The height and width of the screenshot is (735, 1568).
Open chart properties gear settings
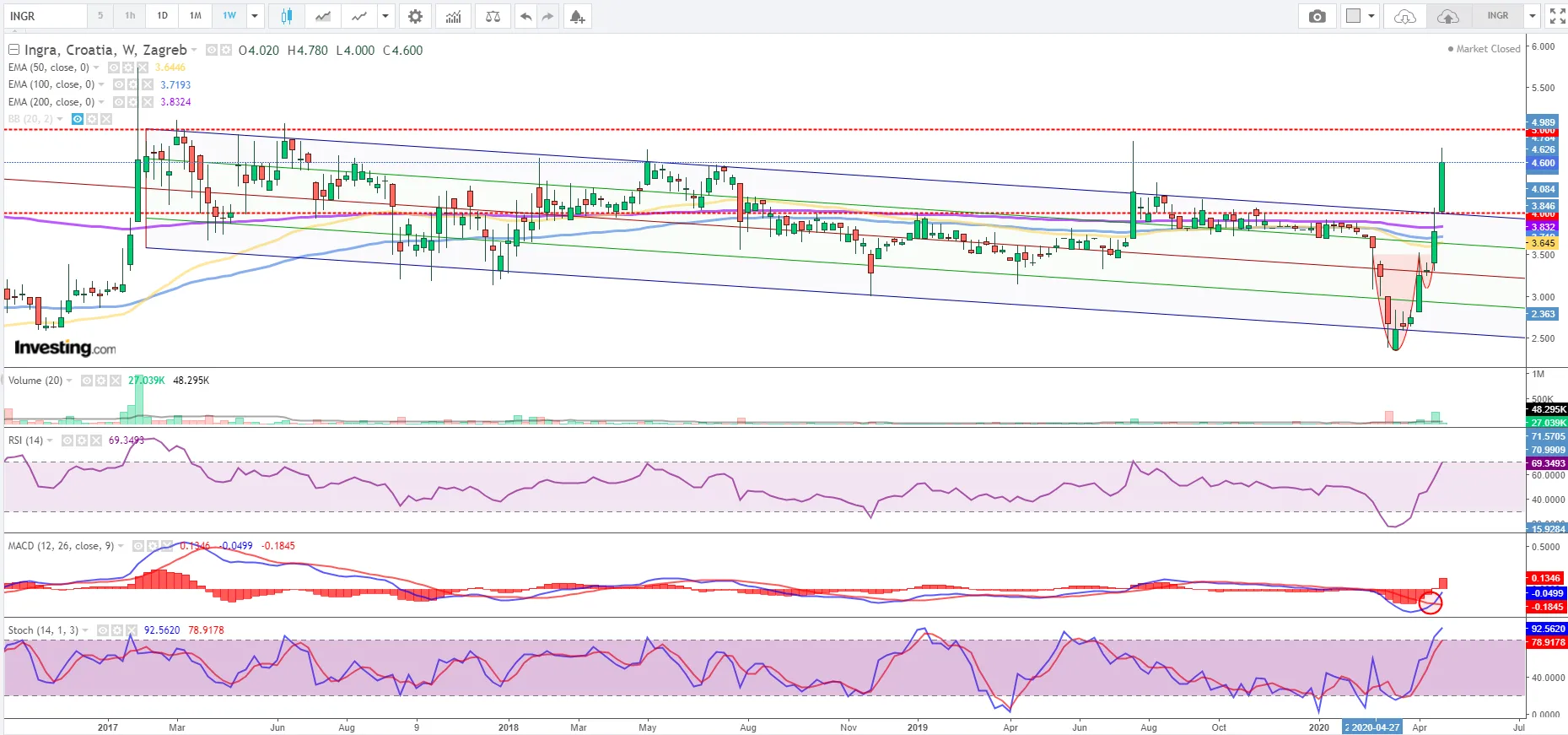click(x=415, y=16)
